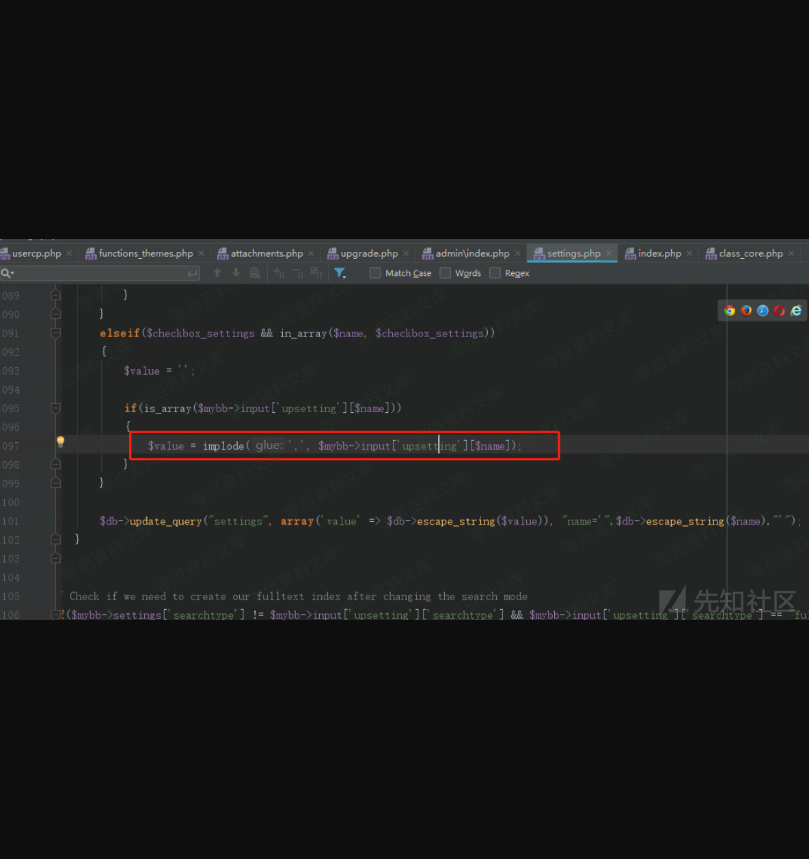809x859 pixels.
Task: Enable the Regex checkbox
Action: [x=495, y=273]
